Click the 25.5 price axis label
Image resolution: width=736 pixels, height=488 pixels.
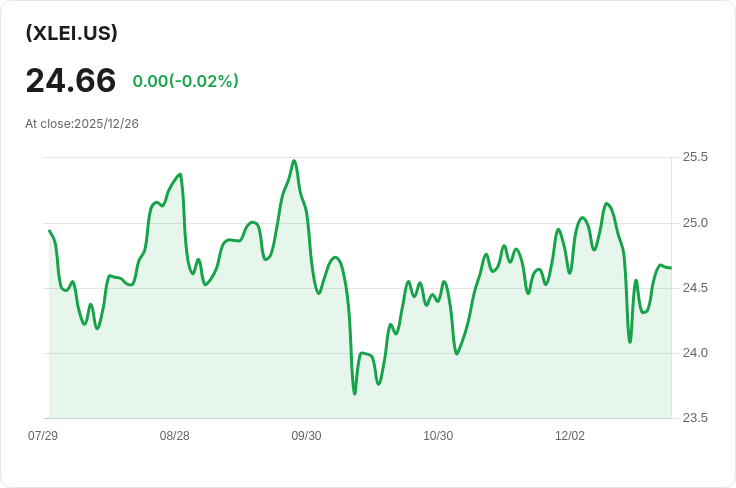695,157
